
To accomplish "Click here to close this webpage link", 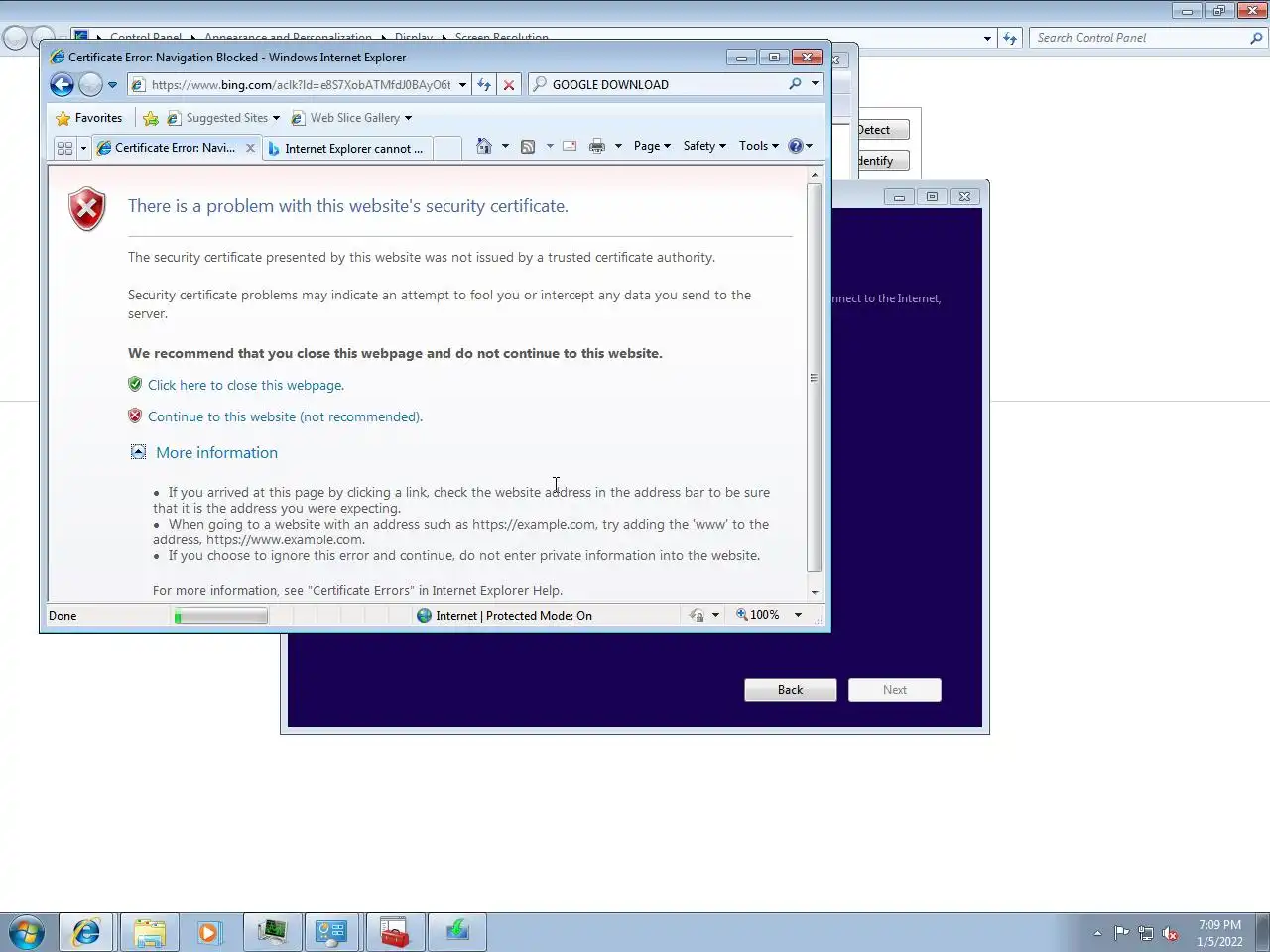I will [246, 385].
